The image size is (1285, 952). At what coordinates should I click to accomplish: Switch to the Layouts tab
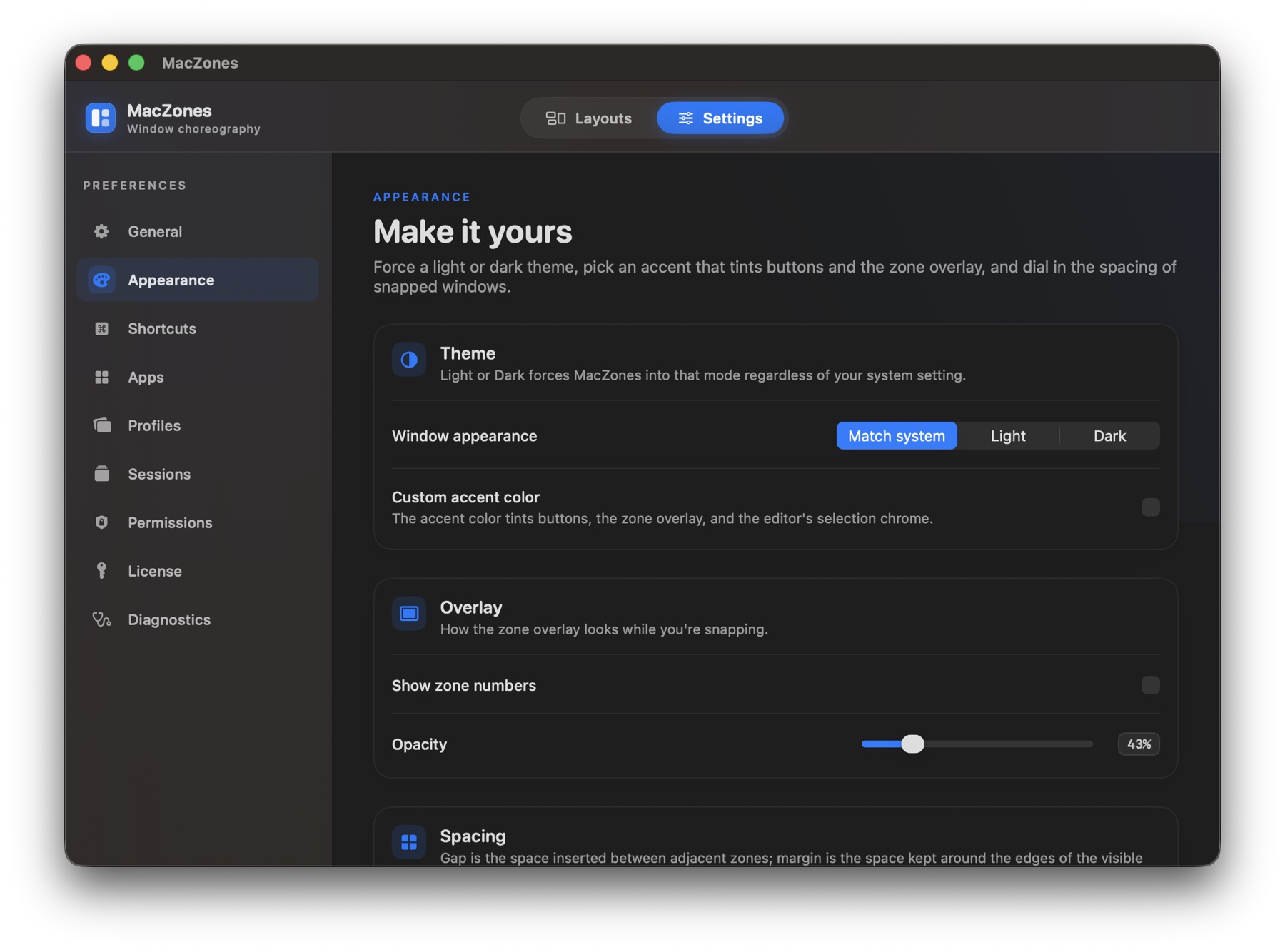(589, 118)
